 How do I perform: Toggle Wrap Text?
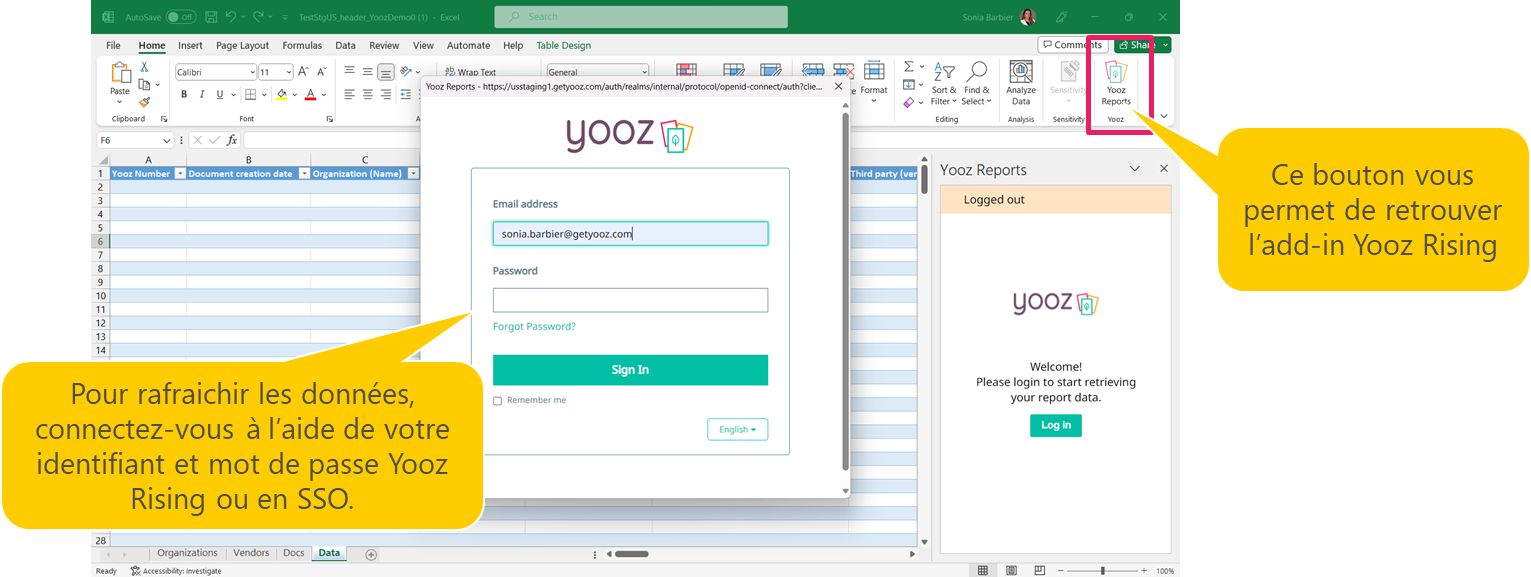(x=470, y=72)
